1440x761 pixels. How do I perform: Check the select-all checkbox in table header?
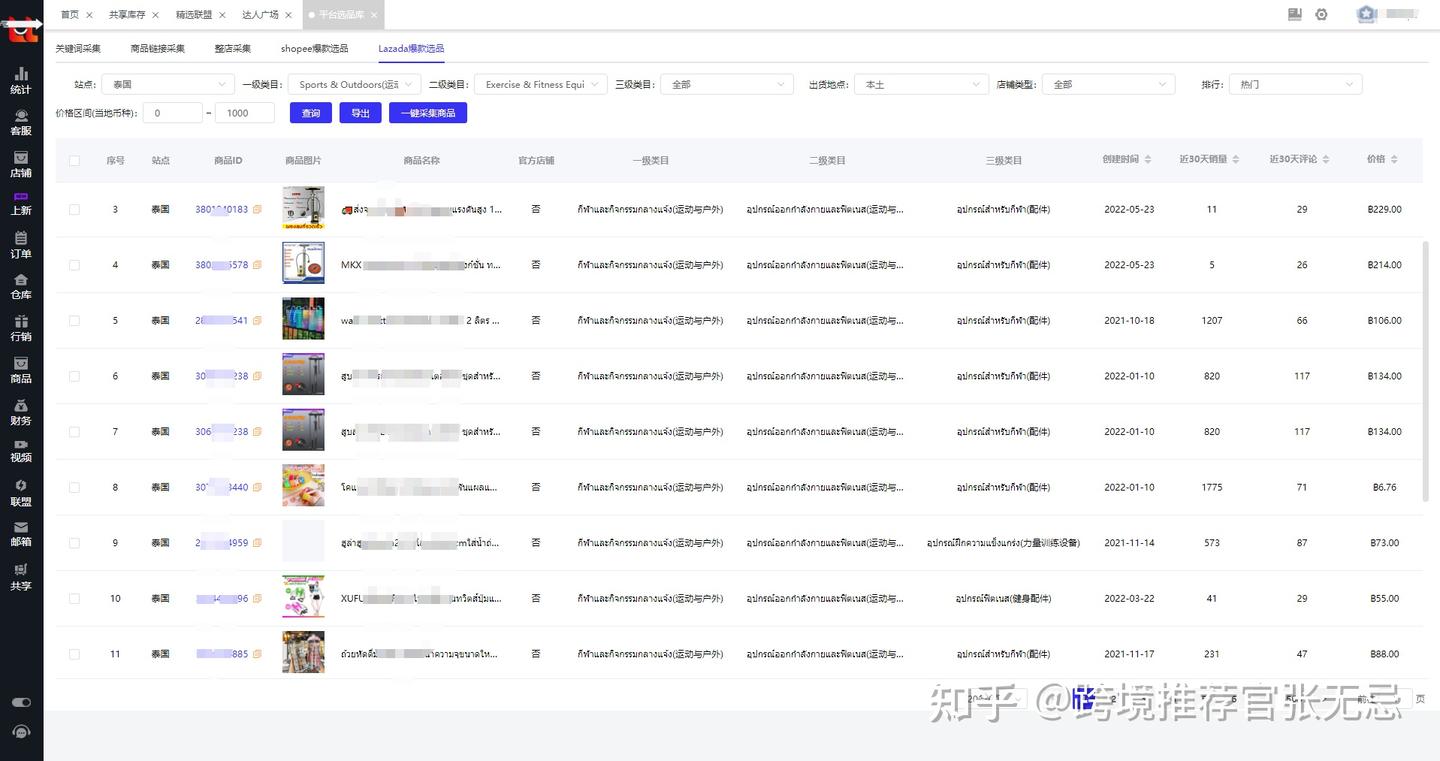(73, 159)
